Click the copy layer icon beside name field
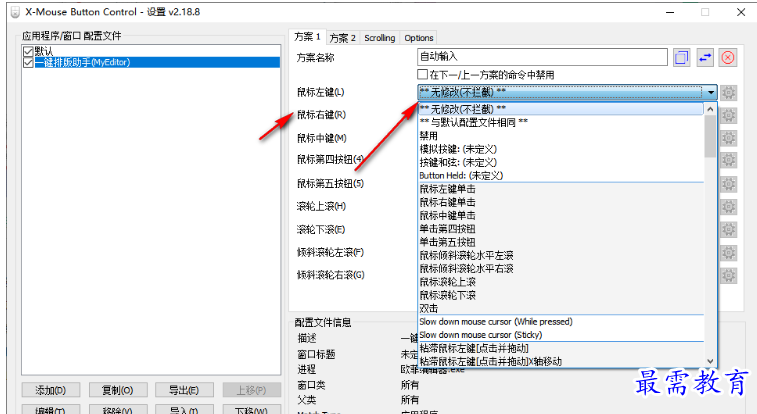Screen dimensions: 757x414 pyautogui.click(x=681, y=57)
